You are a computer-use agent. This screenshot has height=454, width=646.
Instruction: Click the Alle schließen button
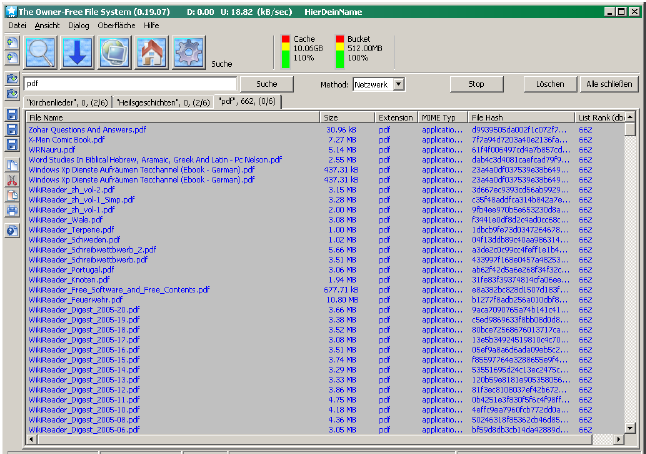(x=609, y=85)
